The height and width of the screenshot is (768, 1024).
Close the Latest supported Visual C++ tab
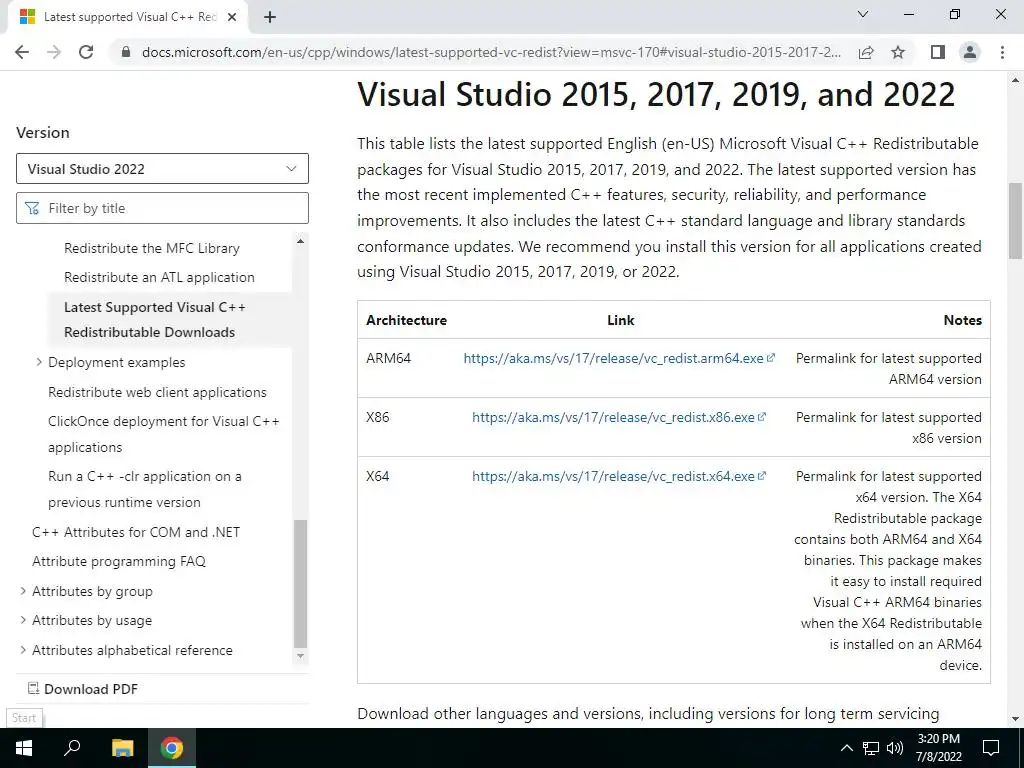coord(232,18)
